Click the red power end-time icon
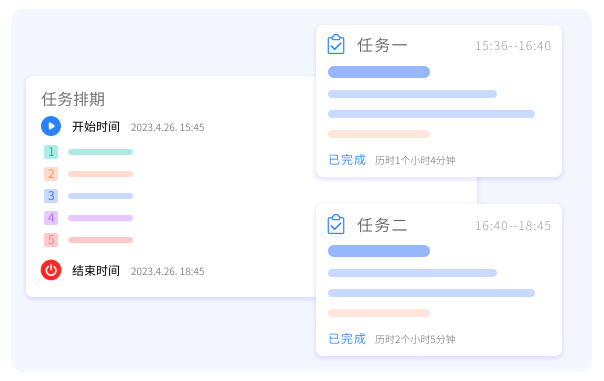Screen dimensions: 604x381 click(51, 270)
